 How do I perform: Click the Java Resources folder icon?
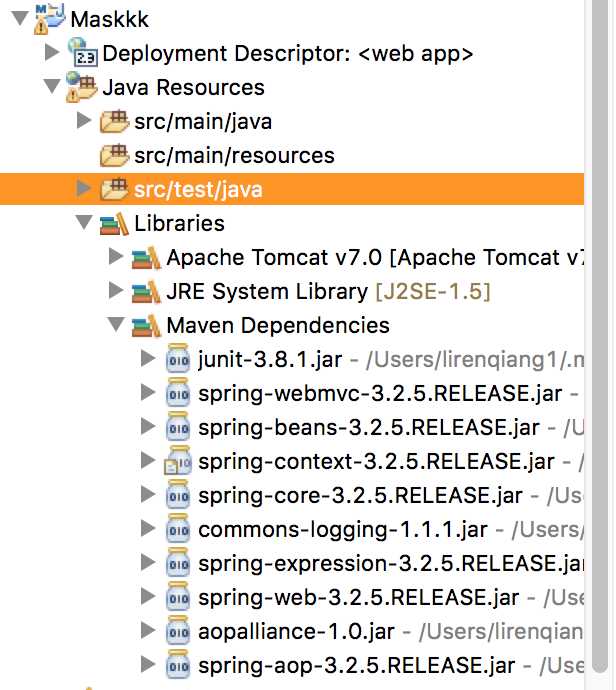(x=81, y=87)
